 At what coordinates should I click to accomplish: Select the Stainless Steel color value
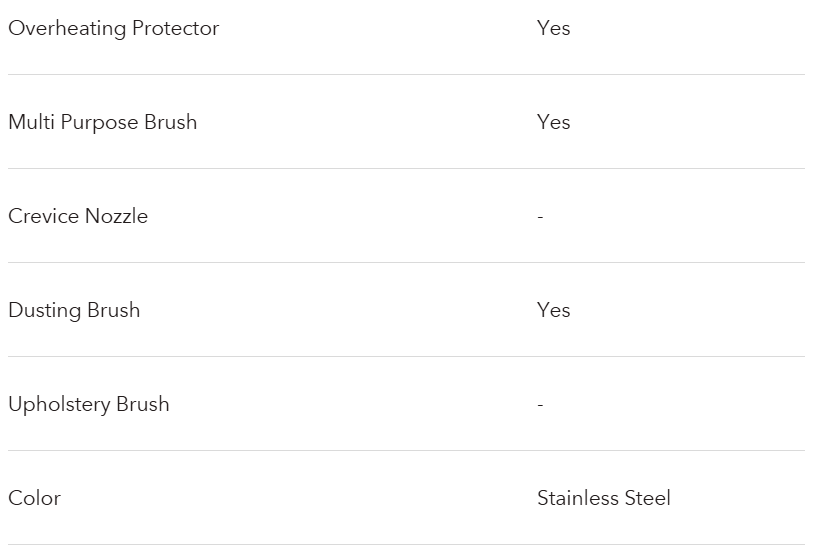[x=603, y=498]
